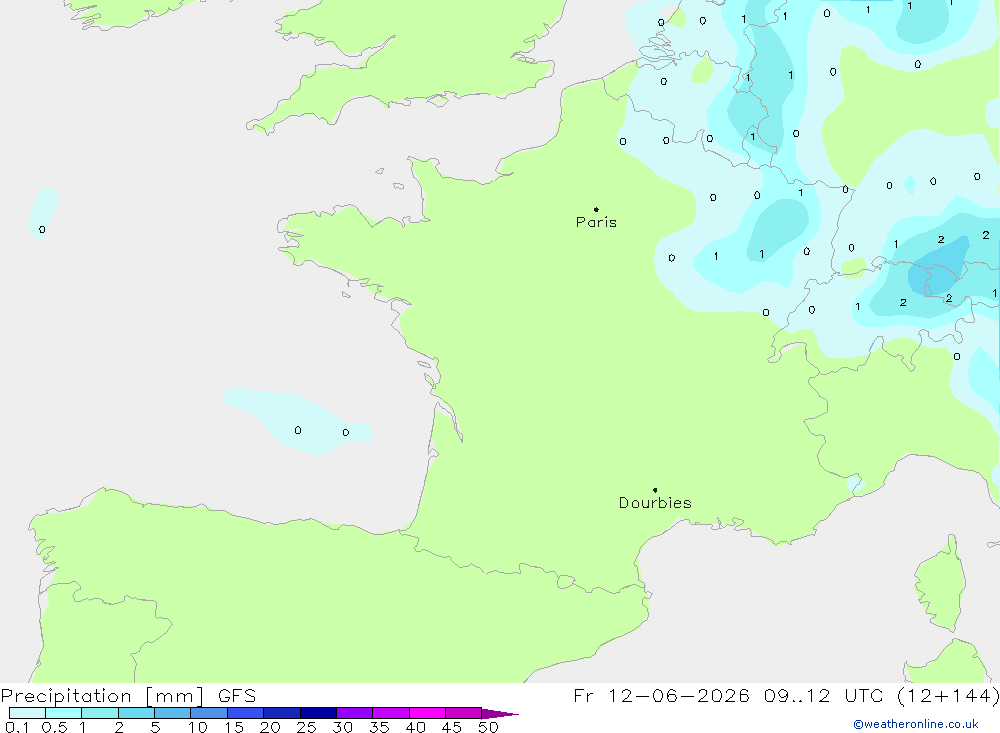Screen dimensions: 1000x733
Task: Click the over-50 arrow tip of the legend
Action: [x=500, y=714]
